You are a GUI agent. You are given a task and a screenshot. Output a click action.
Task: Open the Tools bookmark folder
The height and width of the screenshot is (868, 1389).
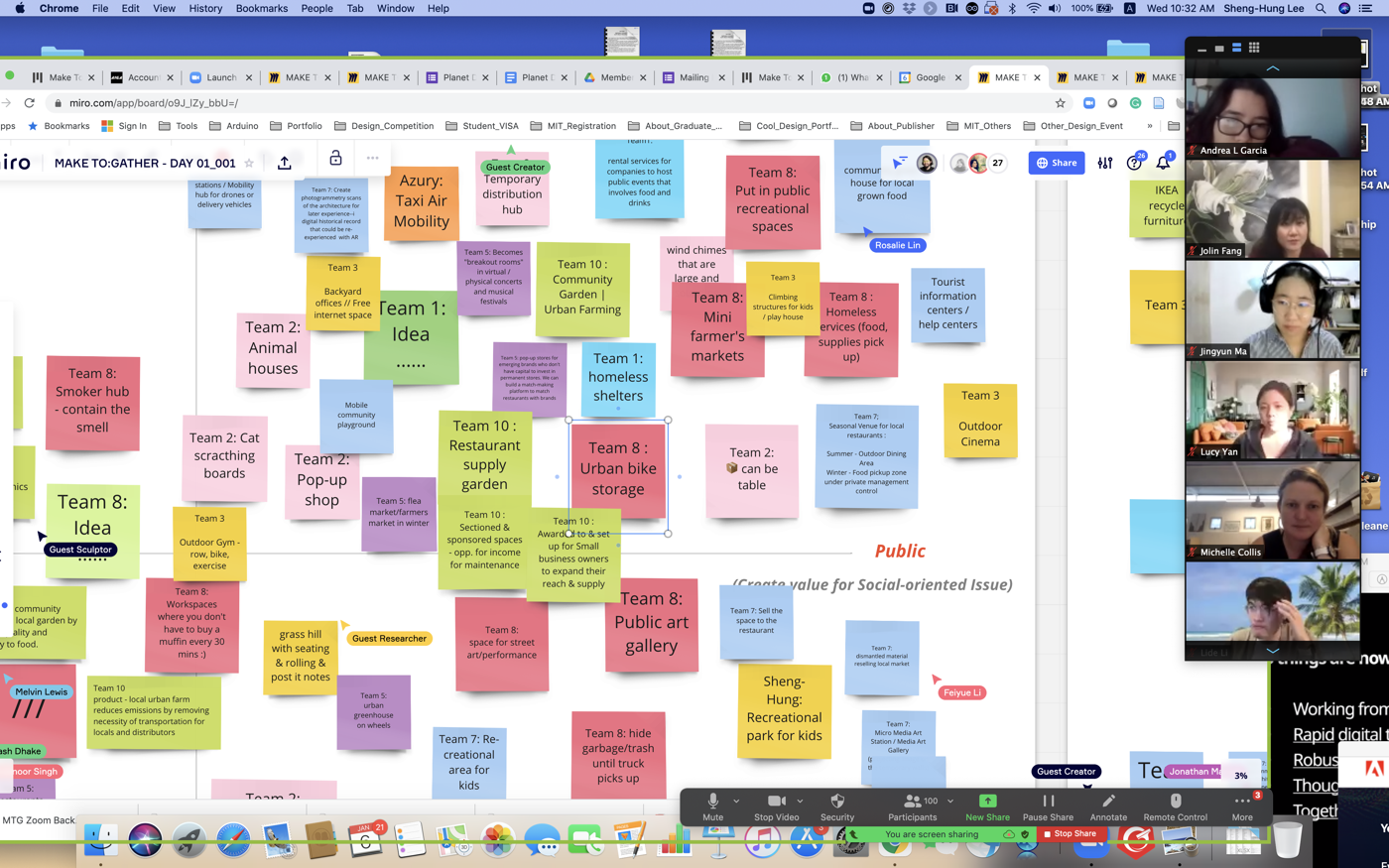point(178,126)
